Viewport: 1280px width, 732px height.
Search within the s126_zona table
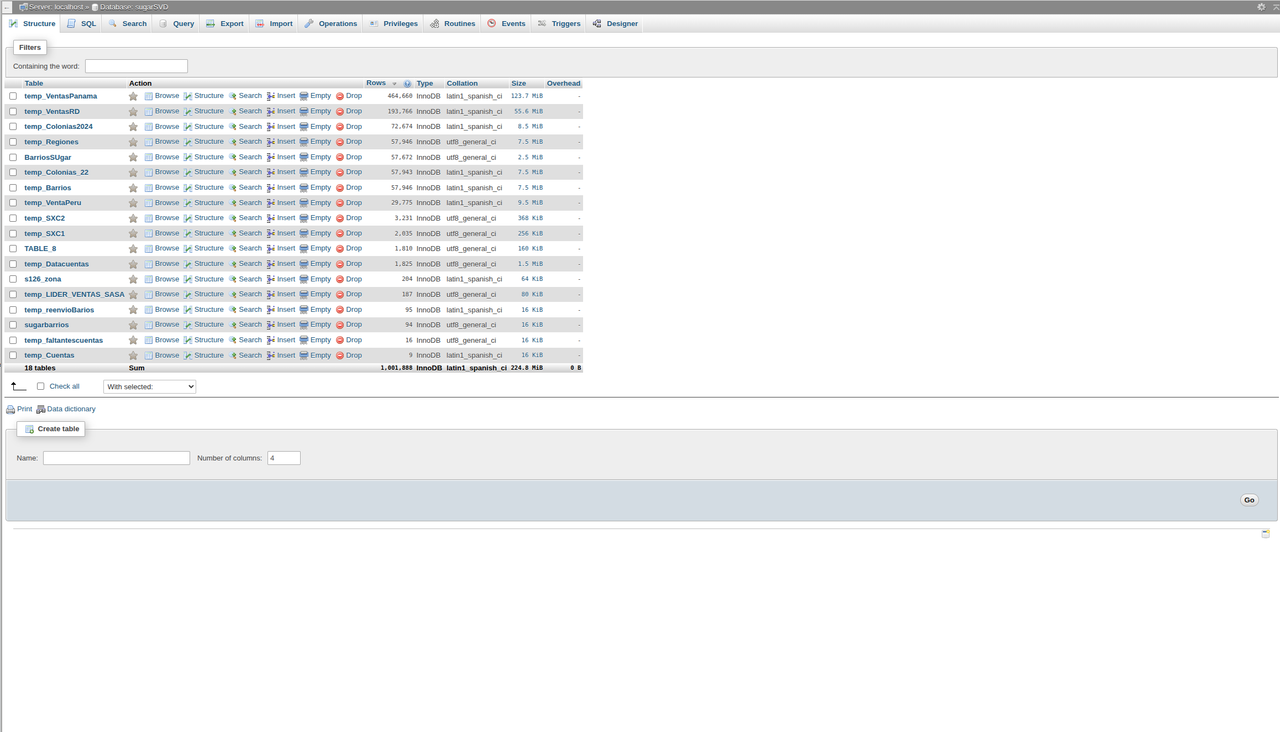pos(249,278)
